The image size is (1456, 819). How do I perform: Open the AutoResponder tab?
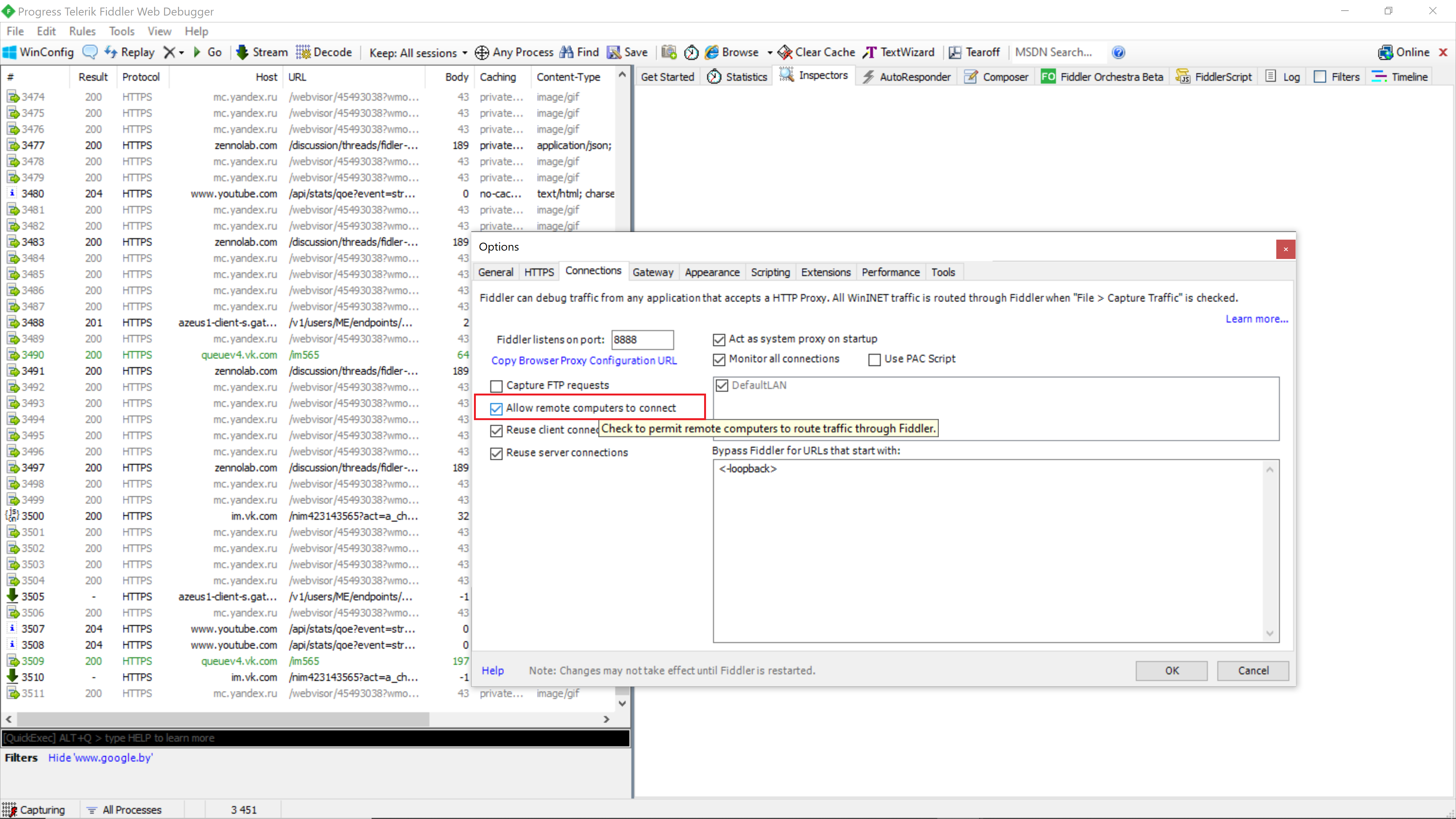pyautogui.click(x=907, y=77)
